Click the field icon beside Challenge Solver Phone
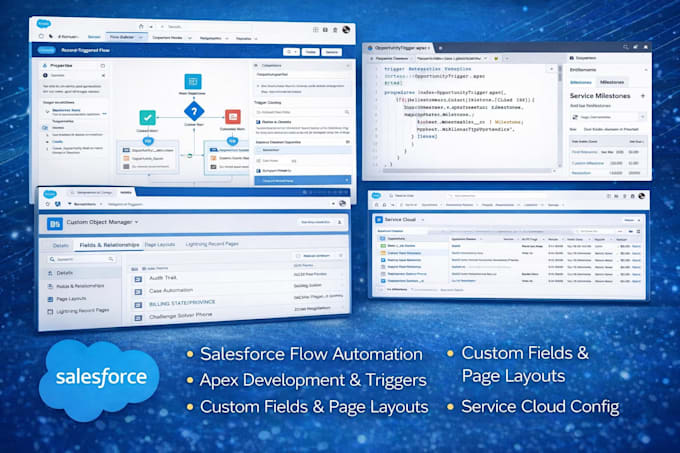This screenshot has height=453, width=680. click(x=138, y=318)
